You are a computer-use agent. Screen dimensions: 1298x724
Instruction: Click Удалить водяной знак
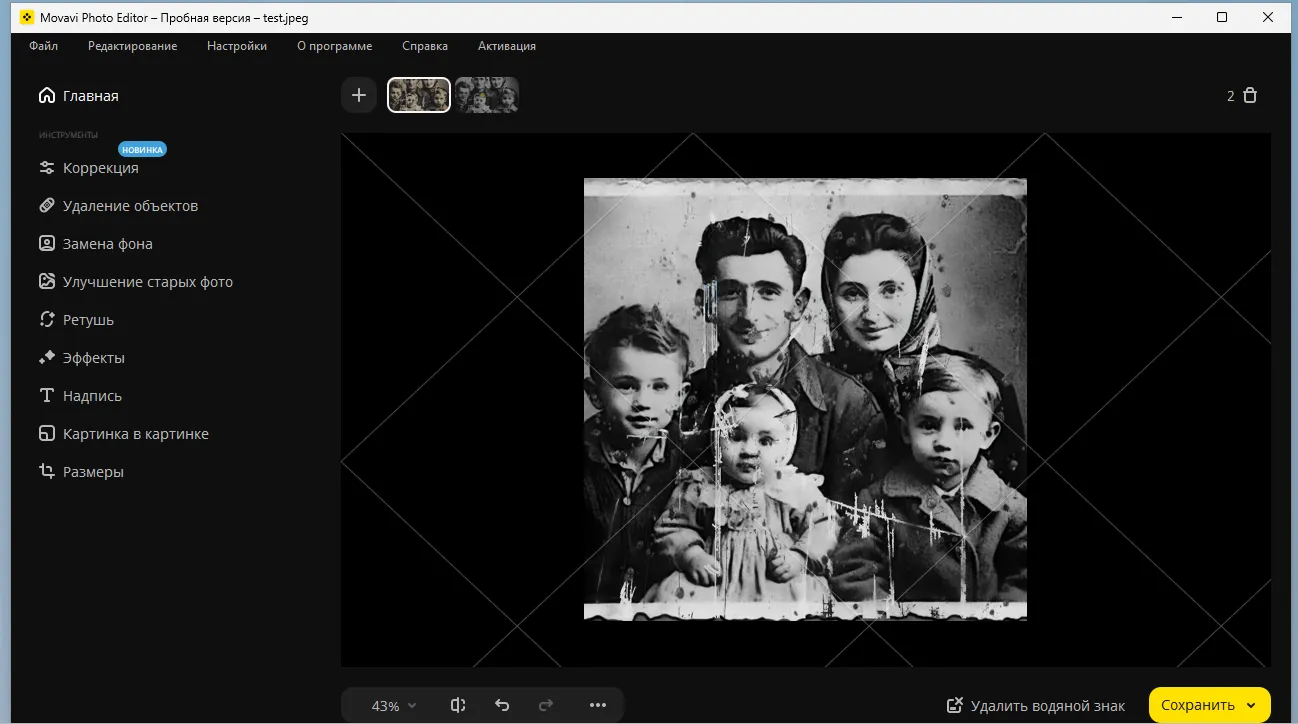[1035, 705]
